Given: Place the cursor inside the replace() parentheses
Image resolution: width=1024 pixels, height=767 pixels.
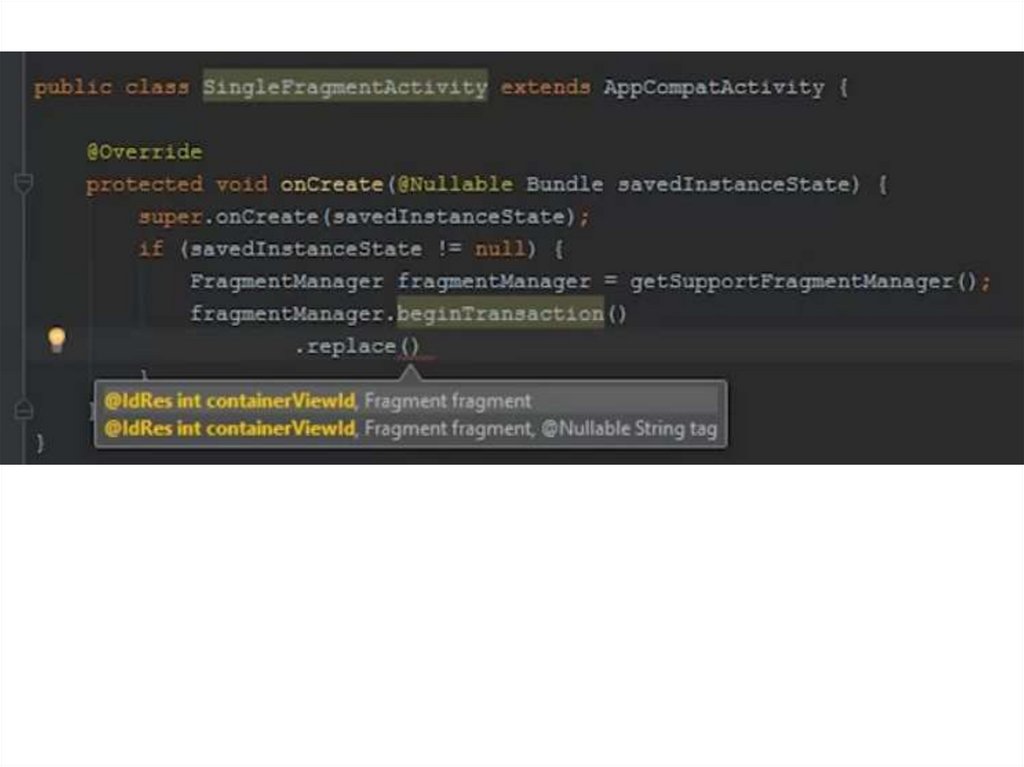Looking at the screenshot, I should (410, 348).
